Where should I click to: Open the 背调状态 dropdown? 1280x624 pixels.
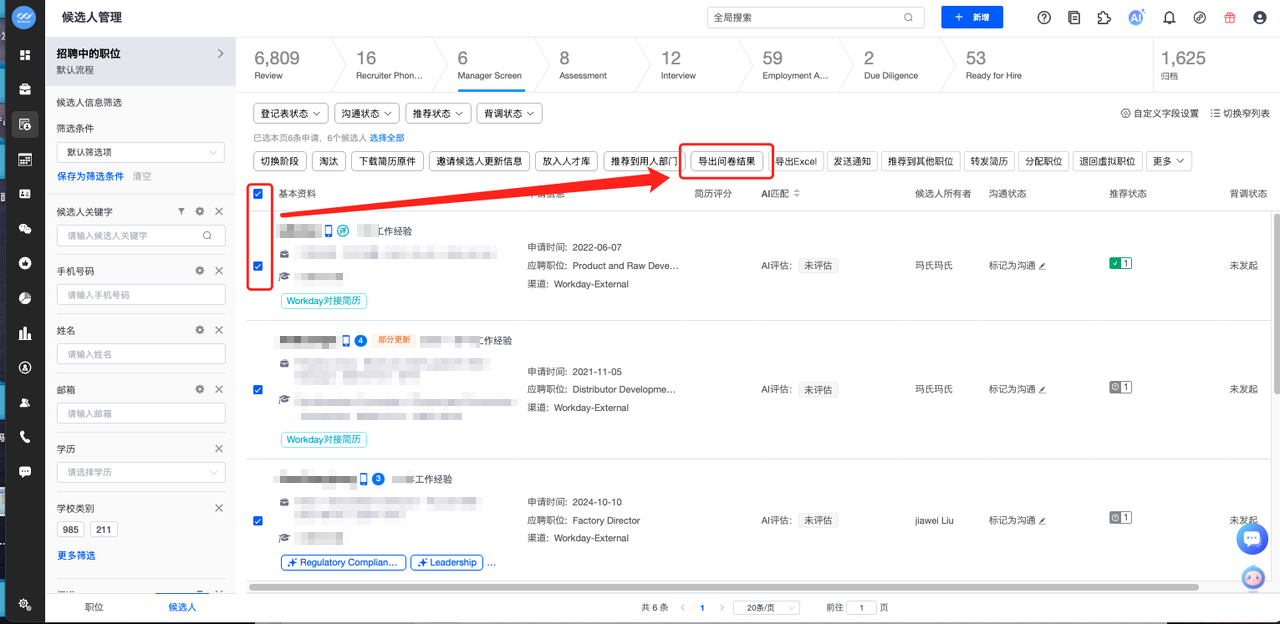pos(509,113)
